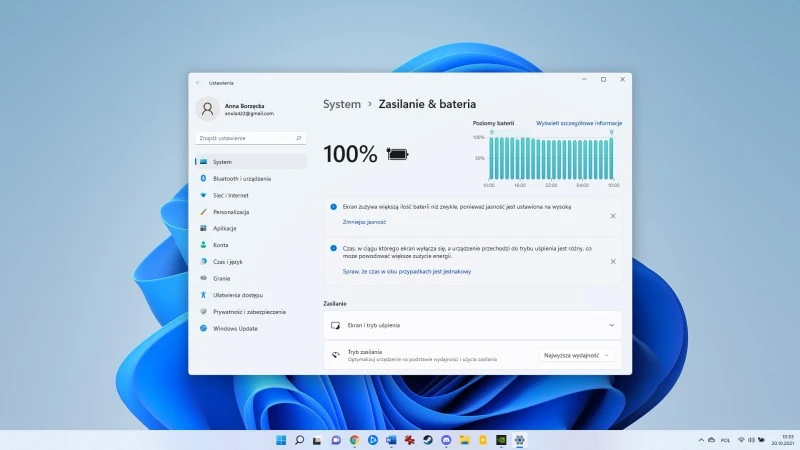Minimize the Ustawienia window
The image size is (800, 450).
pyautogui.click(x=584, y=80)
